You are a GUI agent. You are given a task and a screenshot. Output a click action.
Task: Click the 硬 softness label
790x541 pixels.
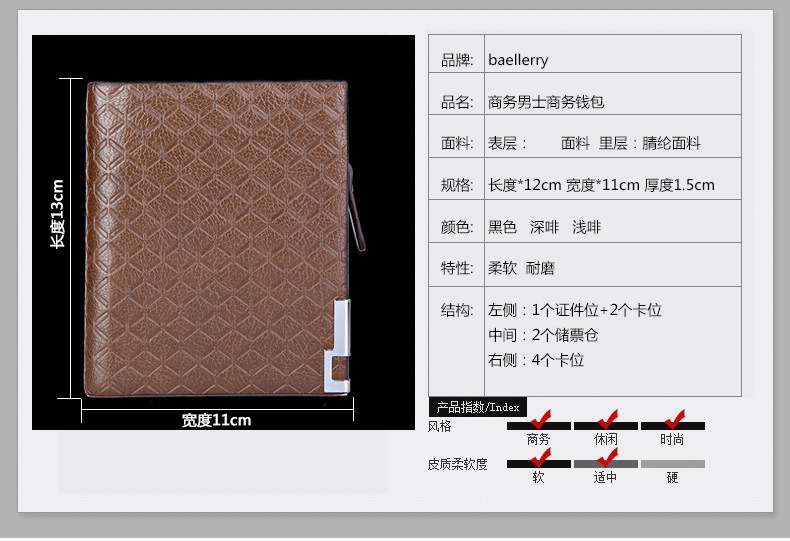click(x=673, y=478)
